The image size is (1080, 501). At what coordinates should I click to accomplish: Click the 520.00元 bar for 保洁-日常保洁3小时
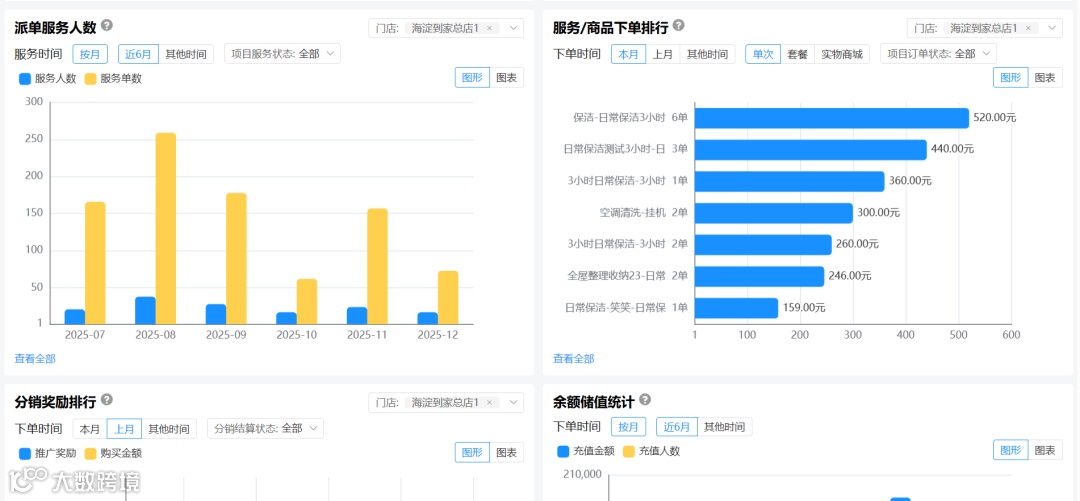832,118
